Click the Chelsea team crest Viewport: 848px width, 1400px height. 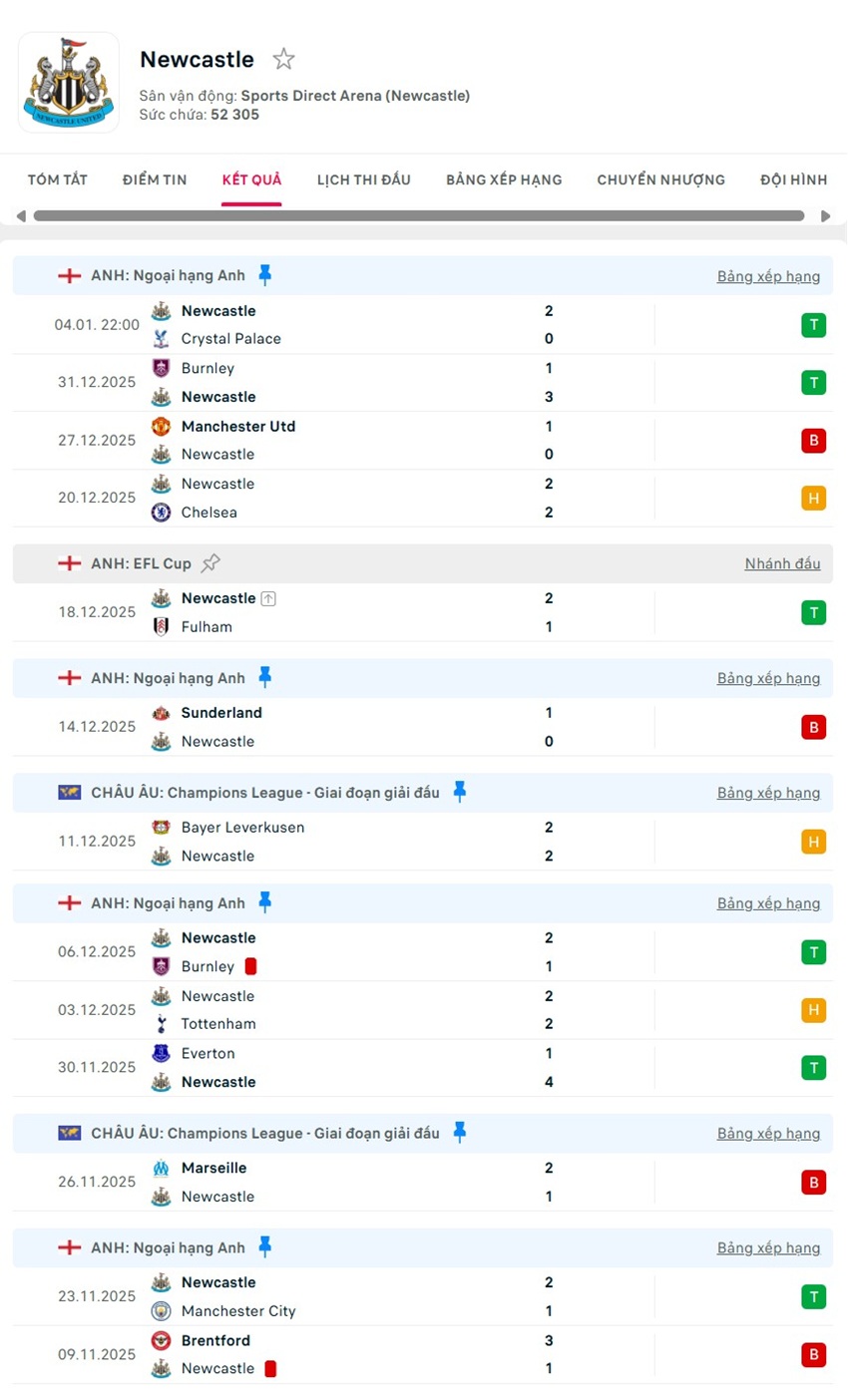pyautogui.click(x=162, y=512)
